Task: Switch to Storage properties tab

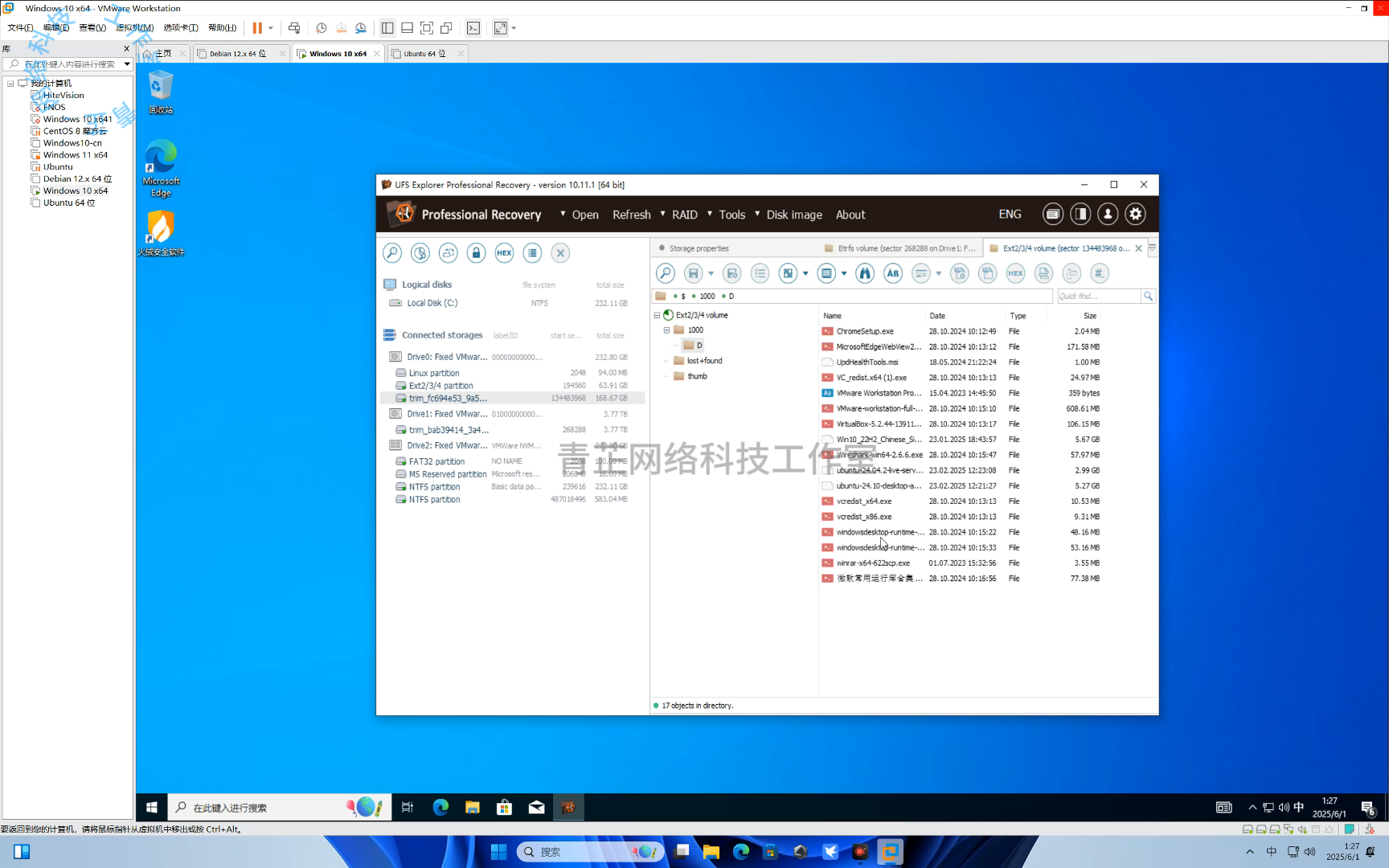Action: (x=699, y=248)
